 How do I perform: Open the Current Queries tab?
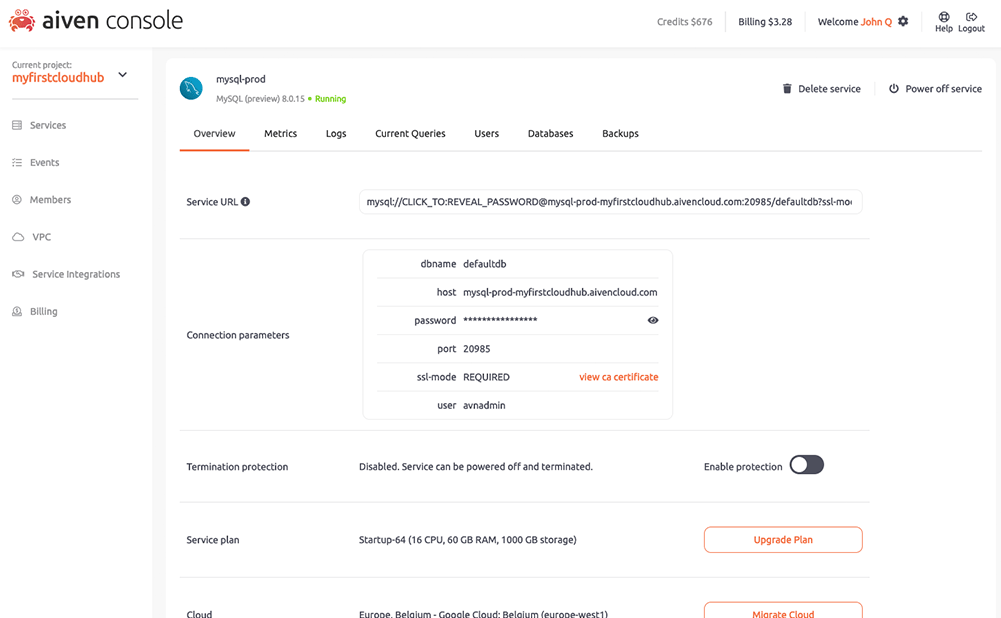click(x=410, y=133)
